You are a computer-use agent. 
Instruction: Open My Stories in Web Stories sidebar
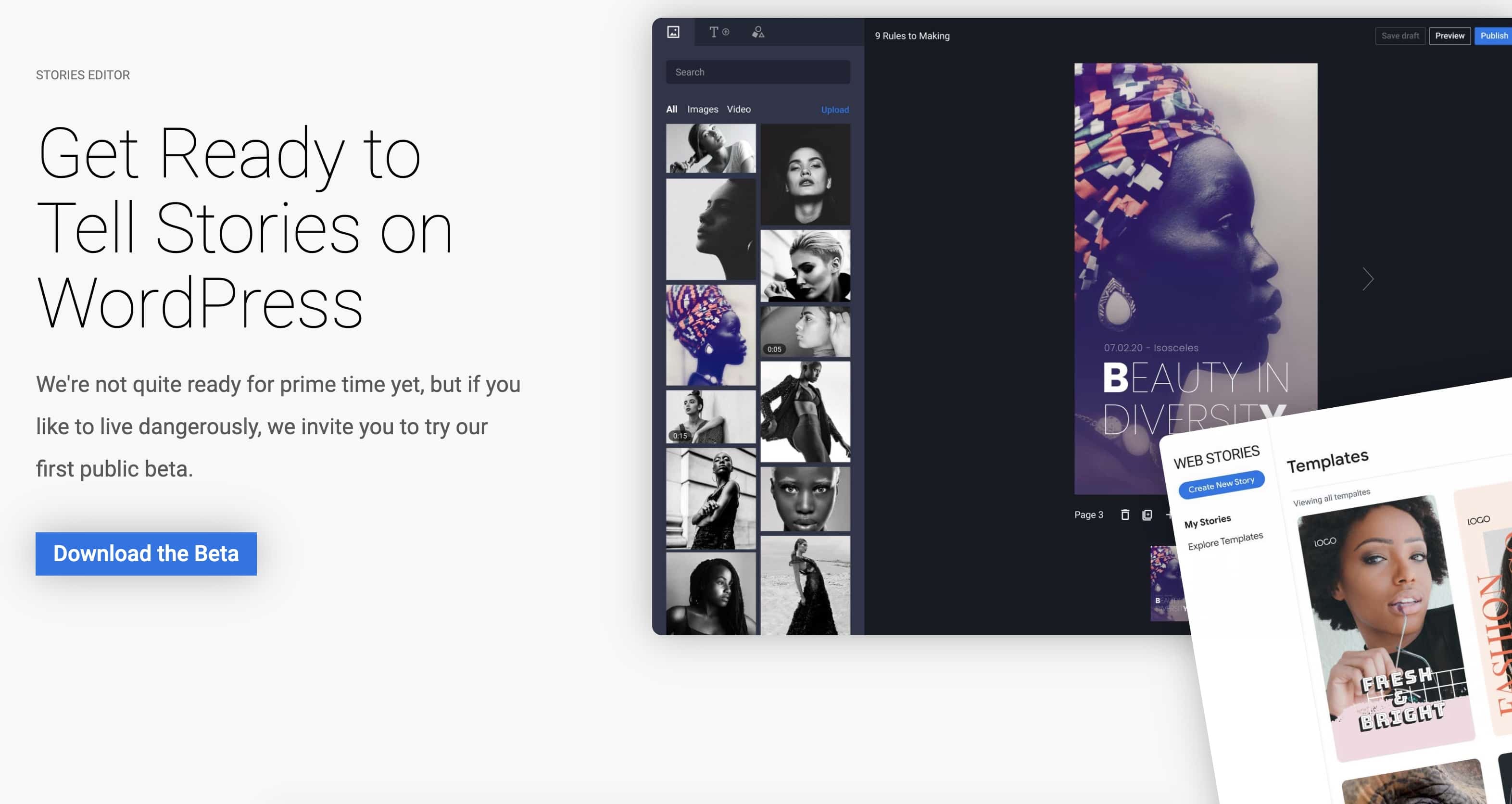tap(1208, 521)
